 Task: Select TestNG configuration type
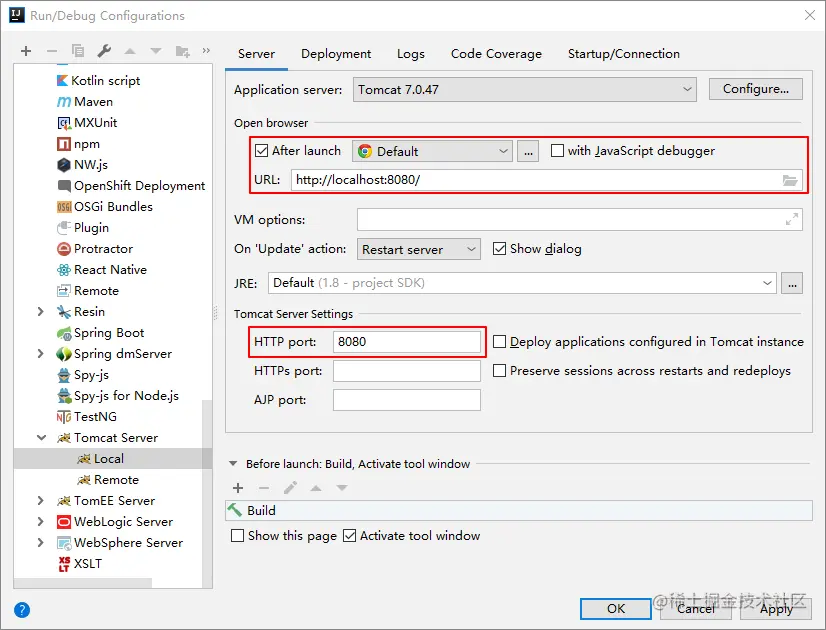point(87,417)
